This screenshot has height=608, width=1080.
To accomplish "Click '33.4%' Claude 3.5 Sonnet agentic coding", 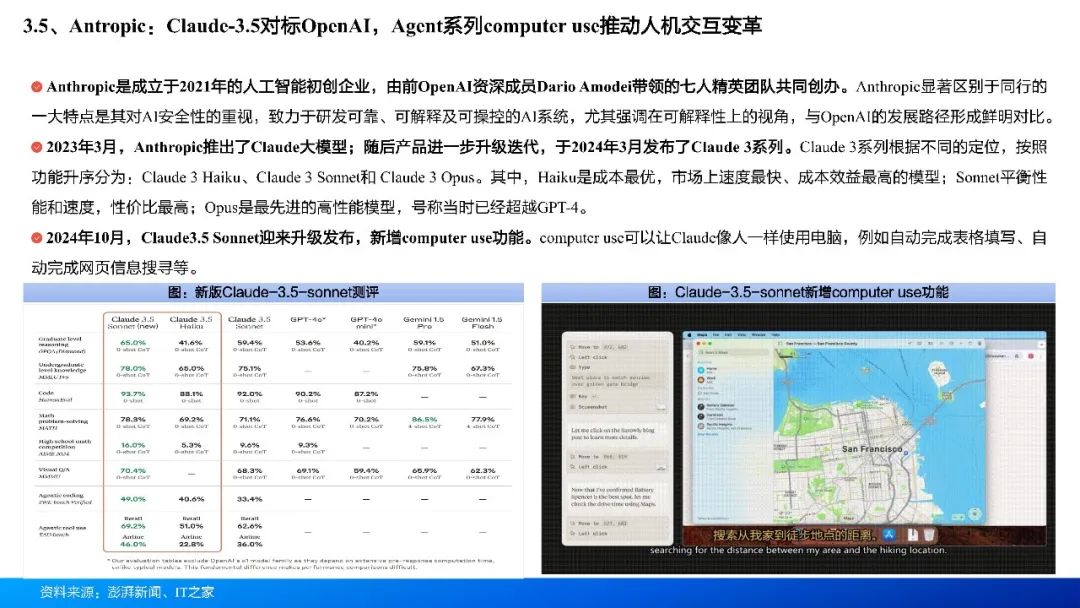I will 249,499.
